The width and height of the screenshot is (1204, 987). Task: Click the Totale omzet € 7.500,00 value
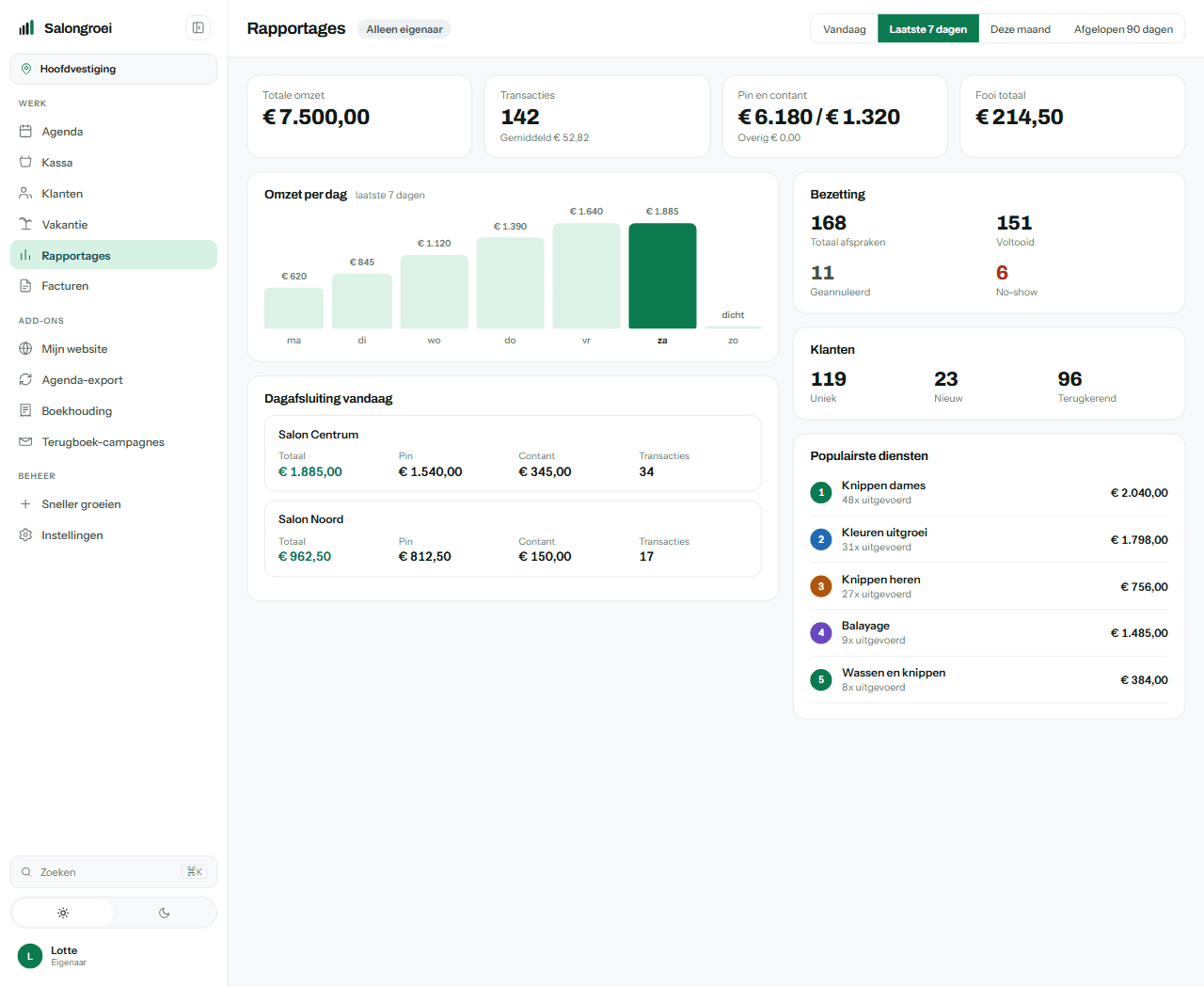click(x=316, y=117)
